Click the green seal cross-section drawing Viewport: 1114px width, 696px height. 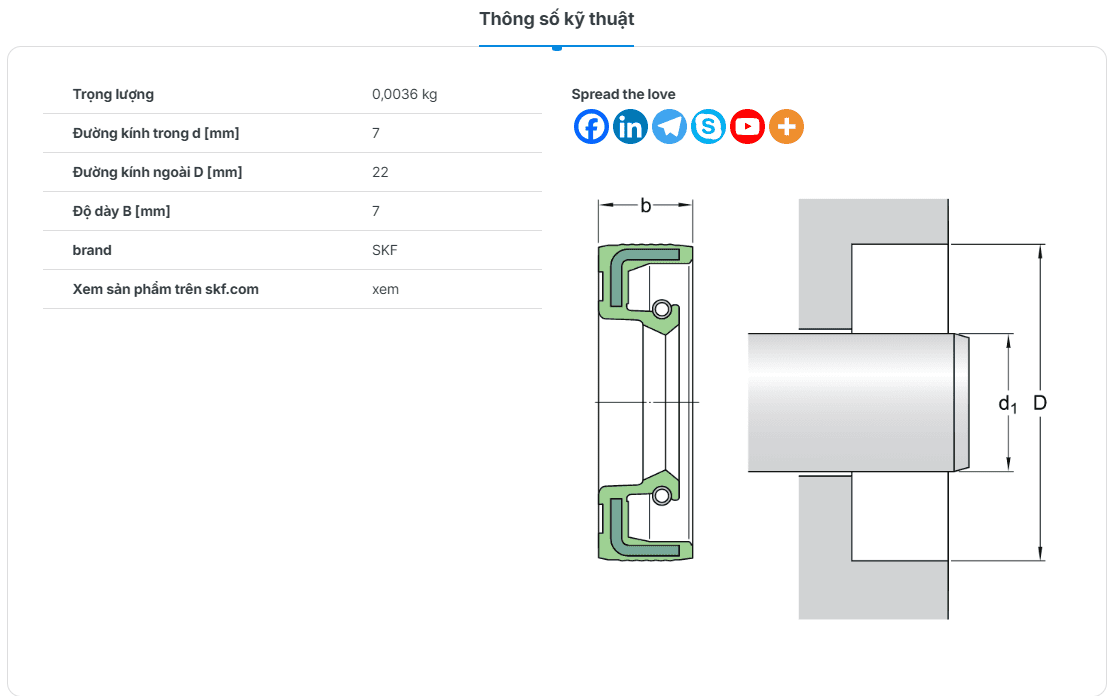pos(645,400)
